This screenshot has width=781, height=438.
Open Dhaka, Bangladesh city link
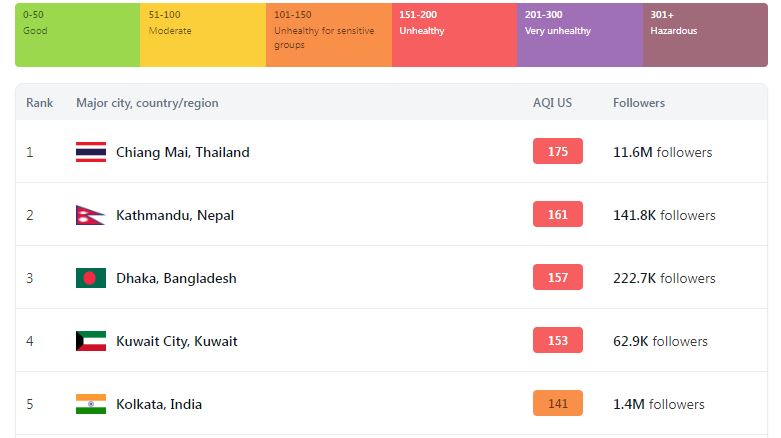point(176,278)
